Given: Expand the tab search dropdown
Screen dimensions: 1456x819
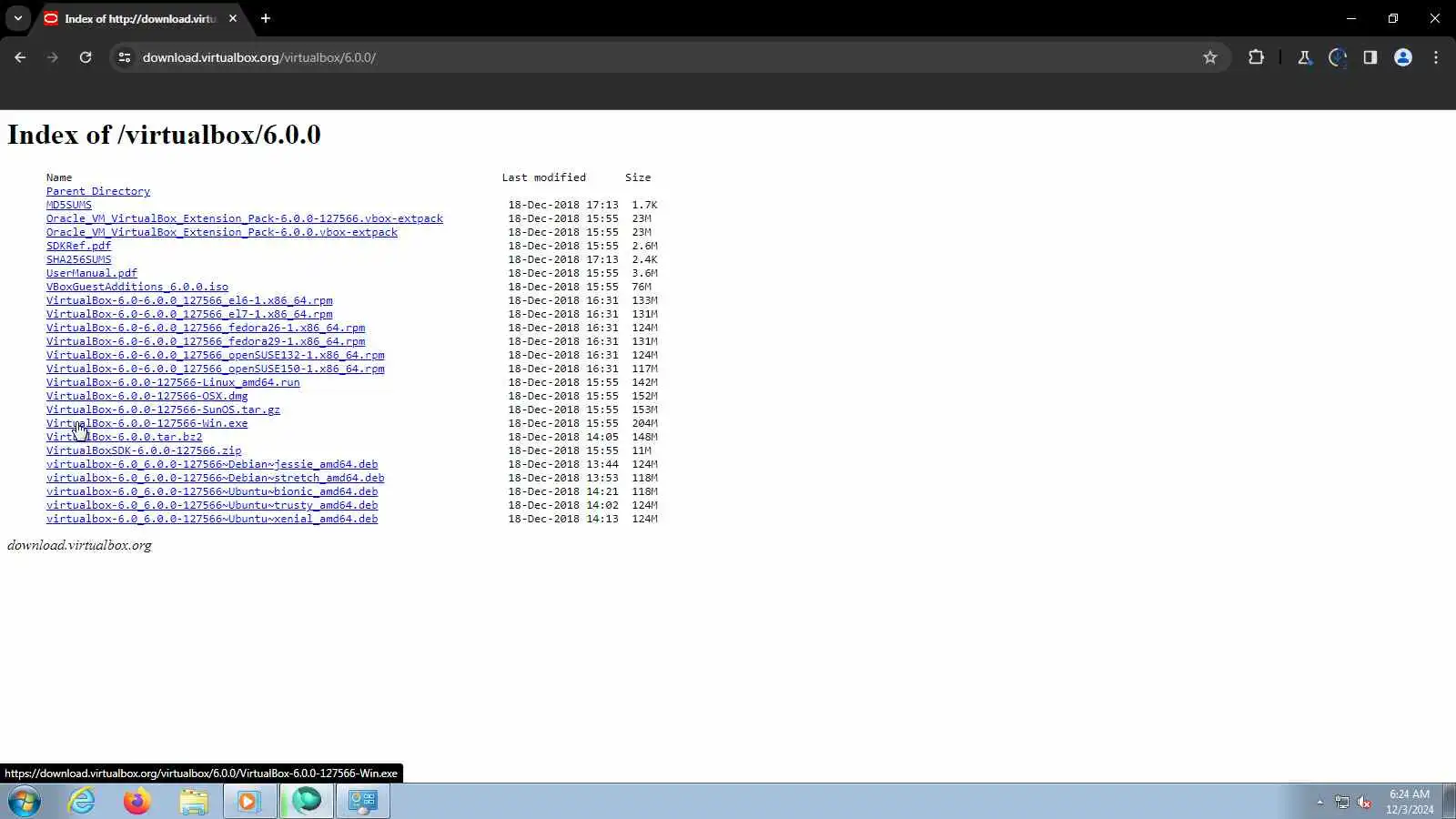Looking at the screenshot, I should [x=17, y=18].
